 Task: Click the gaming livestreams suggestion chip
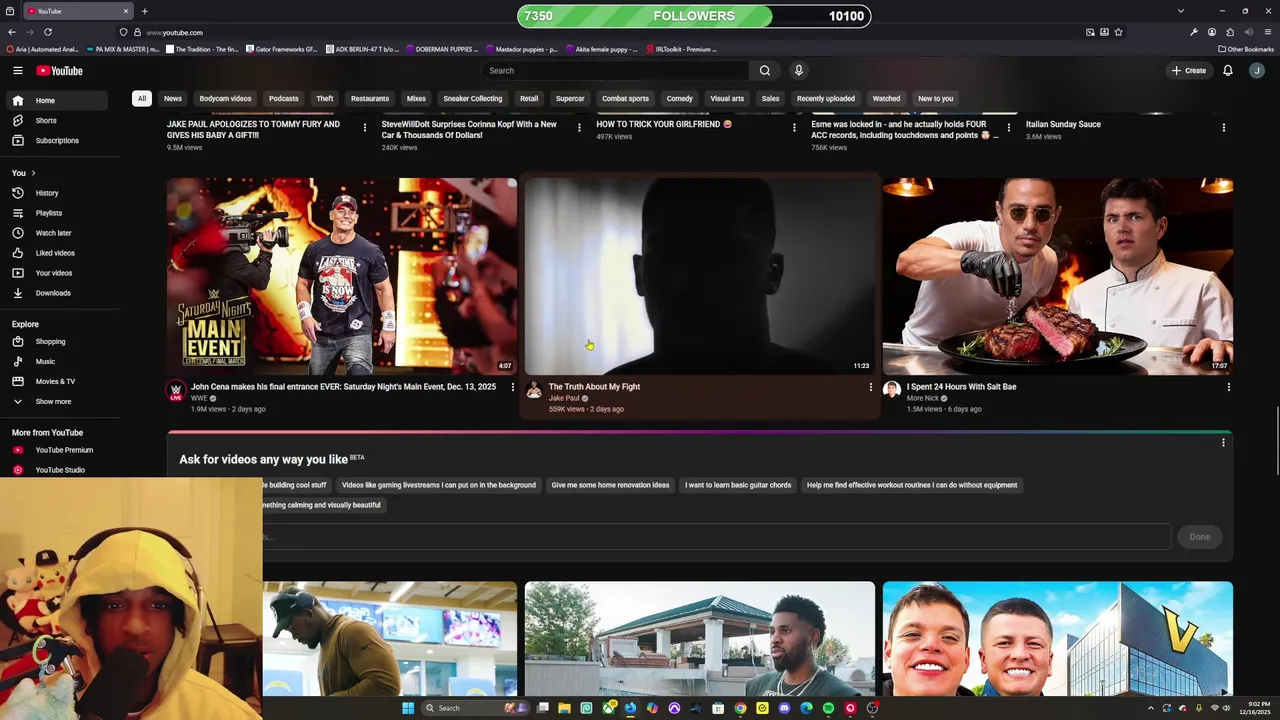click(x=439, y=485)
